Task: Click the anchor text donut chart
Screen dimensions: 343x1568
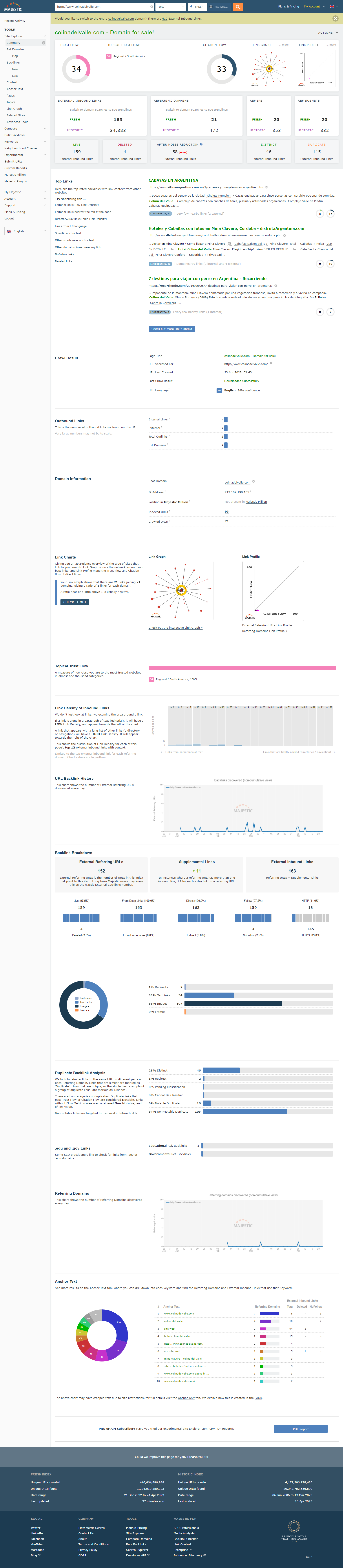Action: click(x=102, y=1336)
